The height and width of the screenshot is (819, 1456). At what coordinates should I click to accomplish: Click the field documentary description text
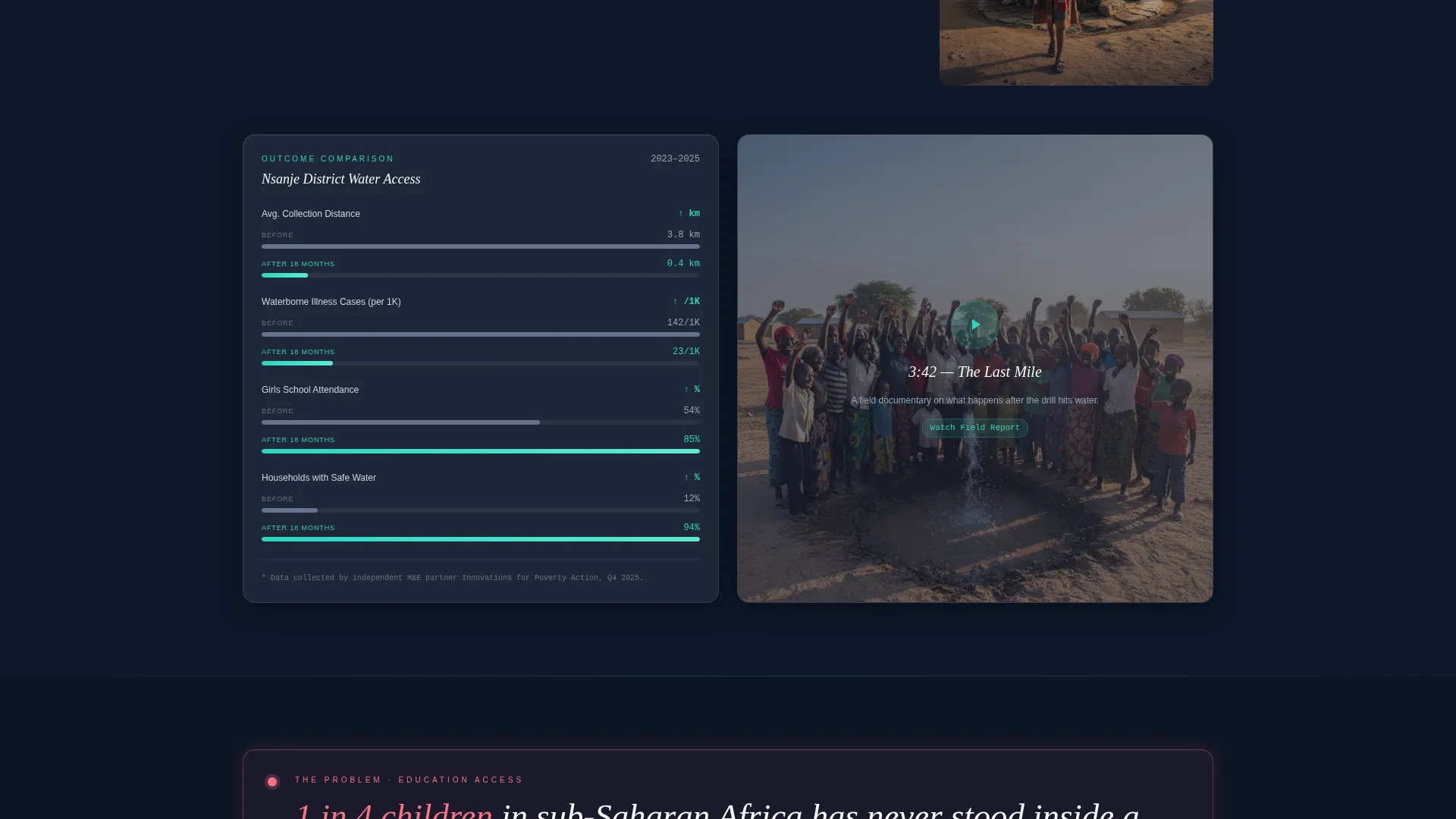tap(975, 400)
